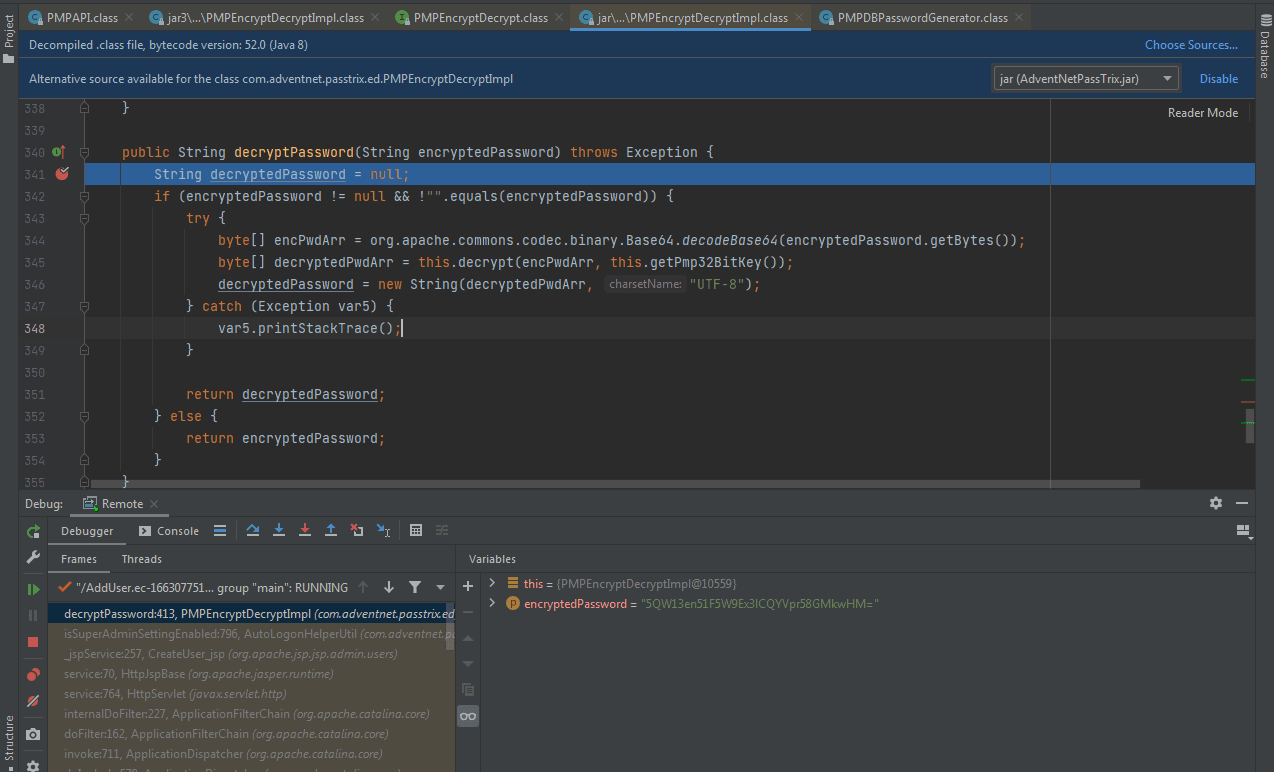Screen dimensions: 1274x772
Task: Click Run to Cursor icon
Action: [x=383, y=530]
